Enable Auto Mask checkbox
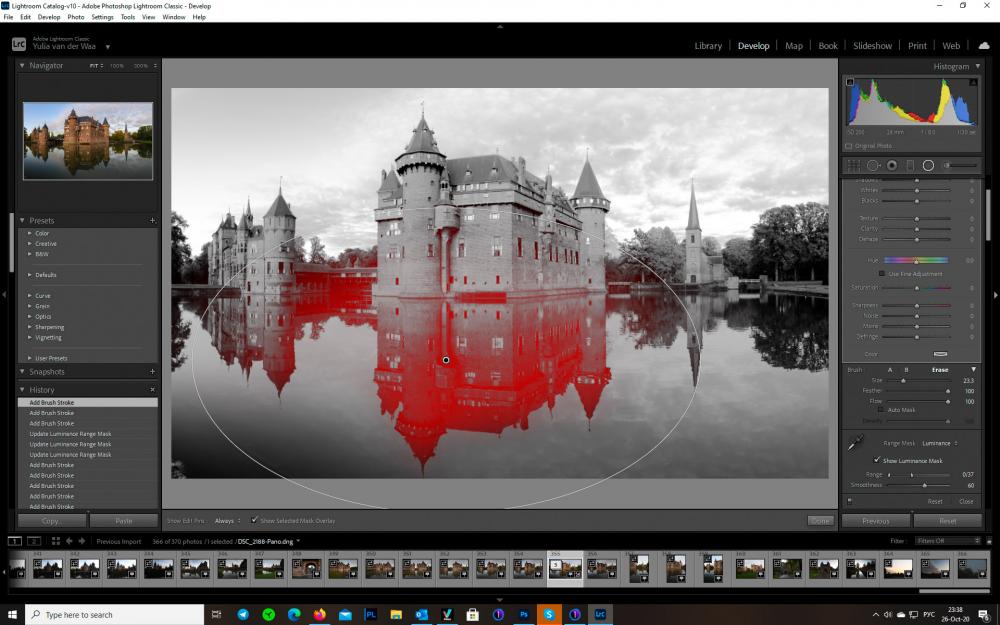The width and height of the screenshot is (1000, 625). coord(881,409)
